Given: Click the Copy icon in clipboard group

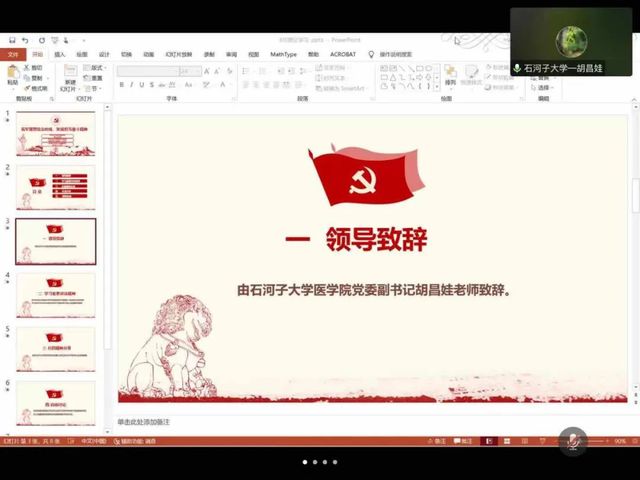Looking at the screenshot, I should click(27, 78).
